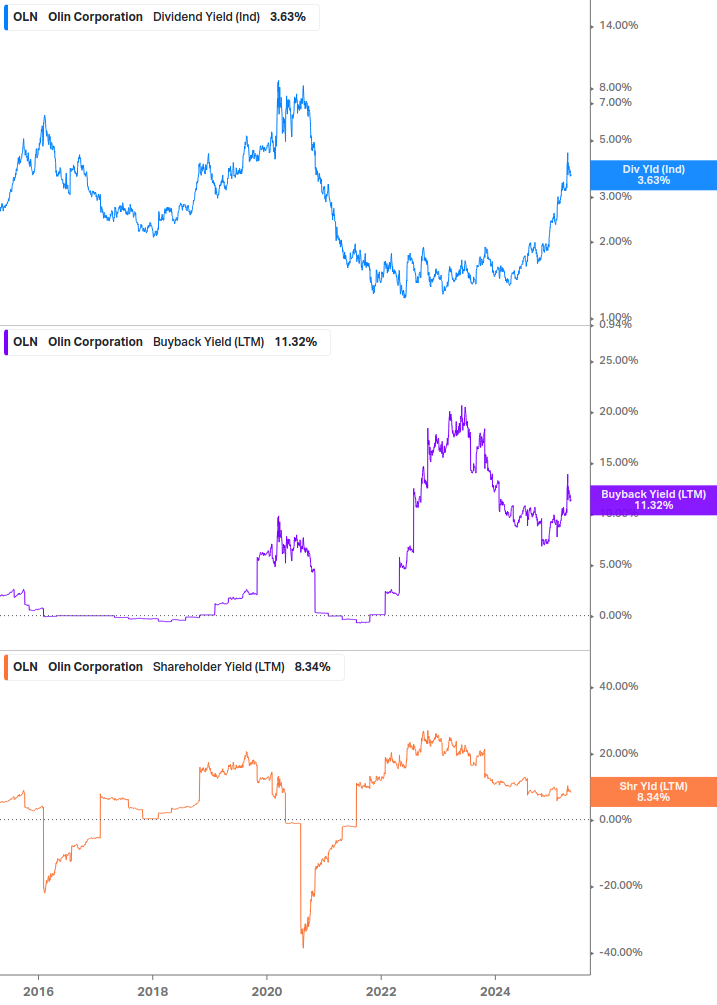
Task: Click the -40.00% shareholder yield axis label
Action: click(x=620, y=952)
